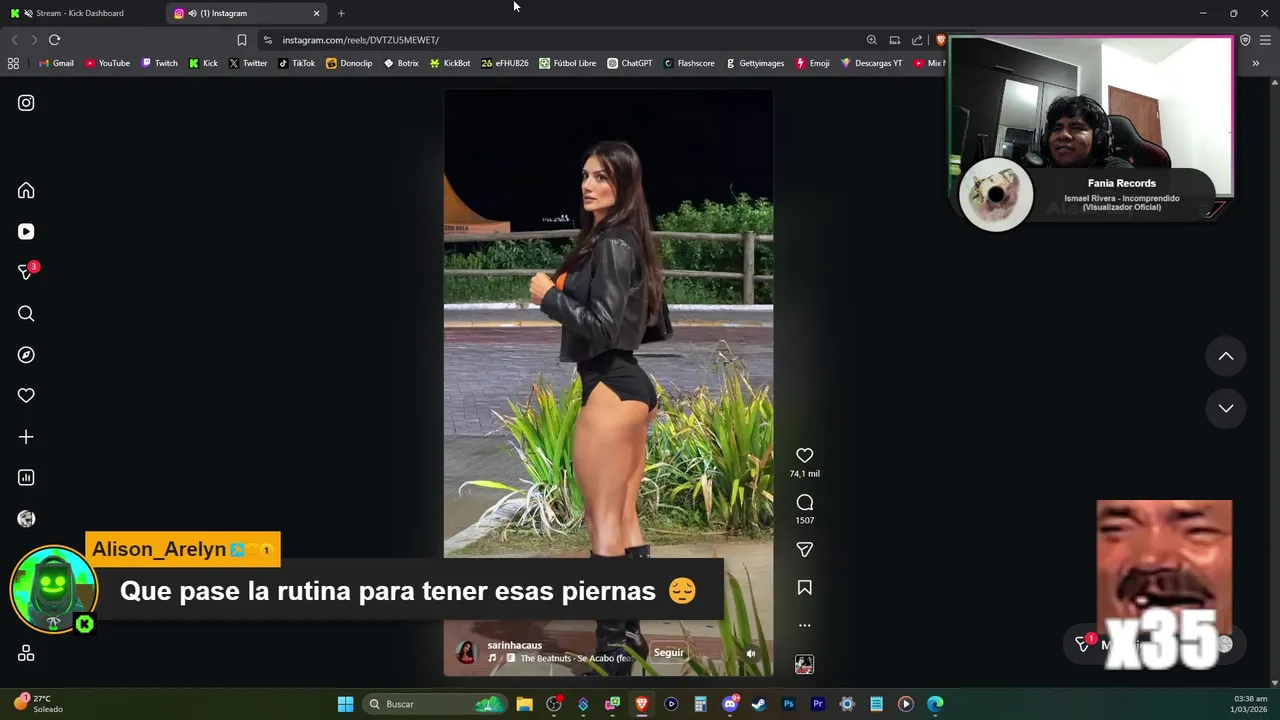Image resolution: width=1280 pixels, height=720 pixels.
Task: Open Premiere Pro from the taskbar
Action: point(817,704)
